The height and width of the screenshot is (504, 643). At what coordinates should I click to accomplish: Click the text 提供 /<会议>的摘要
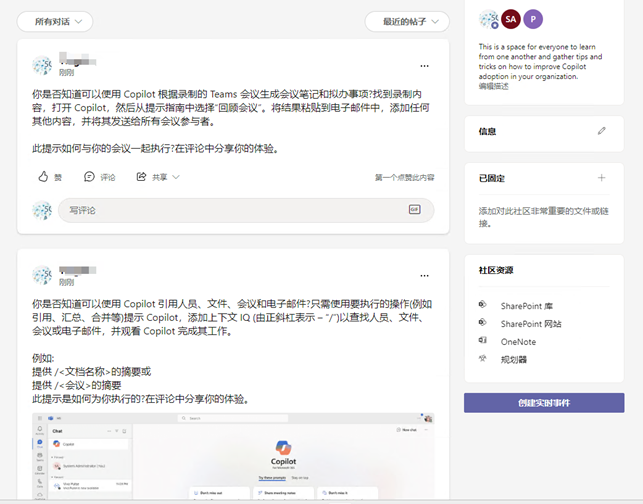click(77, 385)
